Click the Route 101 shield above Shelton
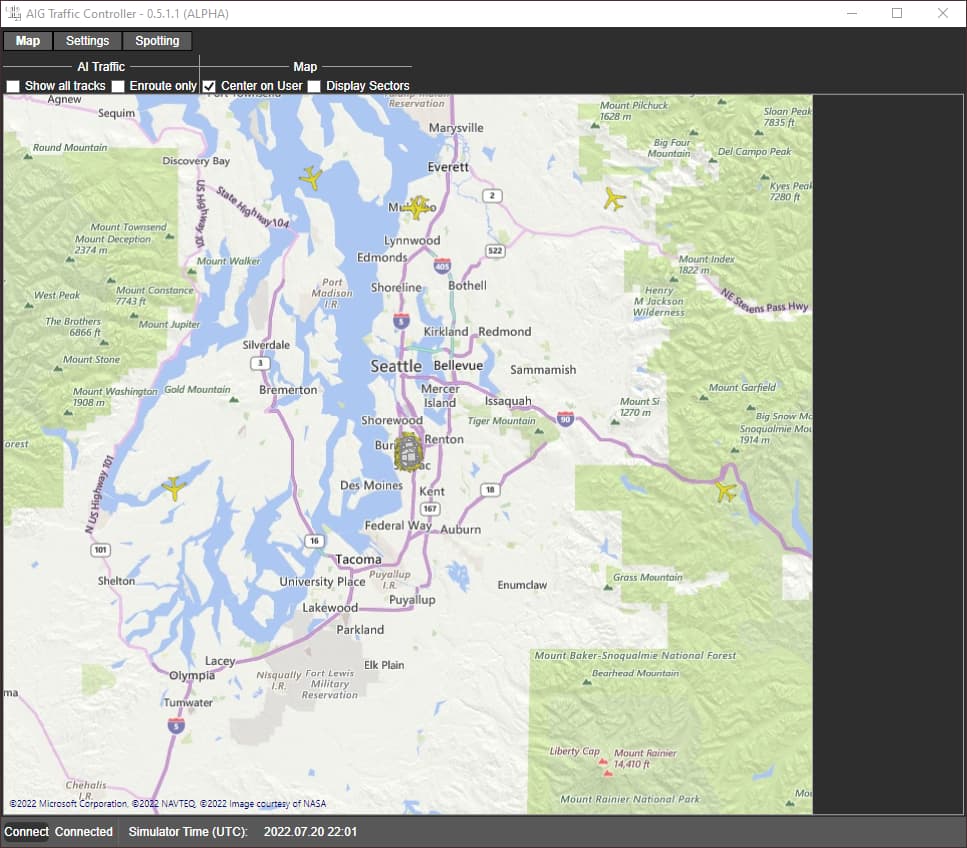The width and height of the screenshot is (967, 848). coord(101,550)
